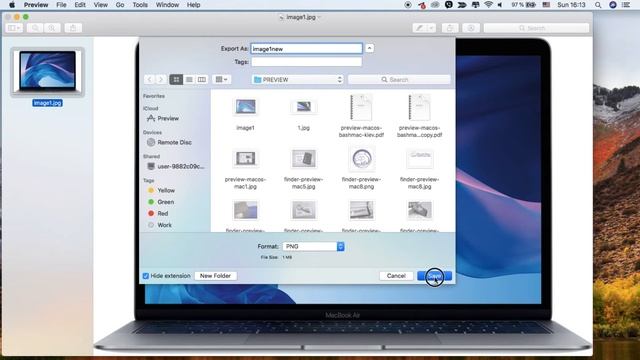This screenshot has height=360, width=640.
Task: Select the 1.jpg file icon
Action: (304, 107)
